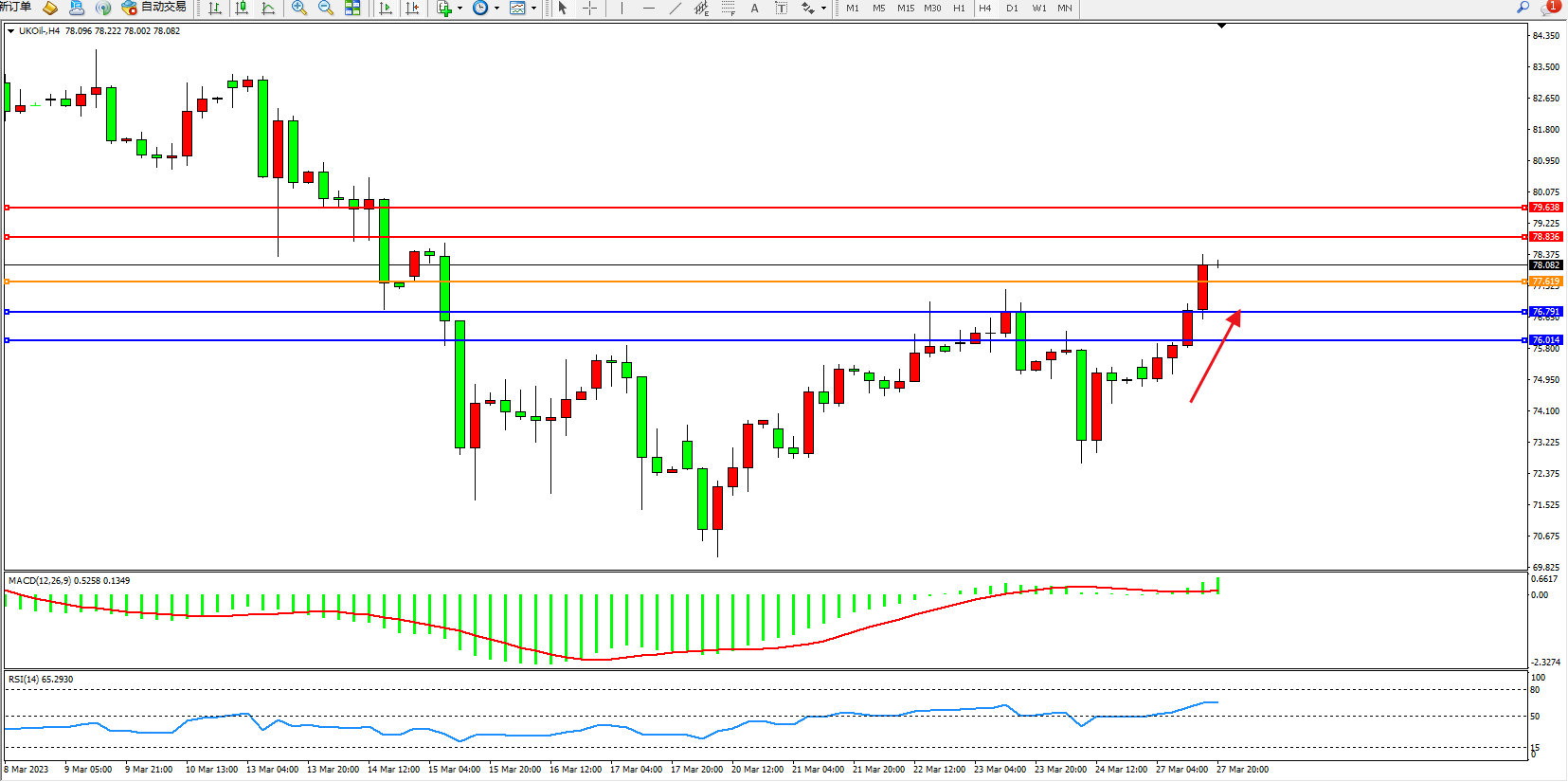
Task: Switch to the D1 timeframe
Action: [x=1012, y=9]
